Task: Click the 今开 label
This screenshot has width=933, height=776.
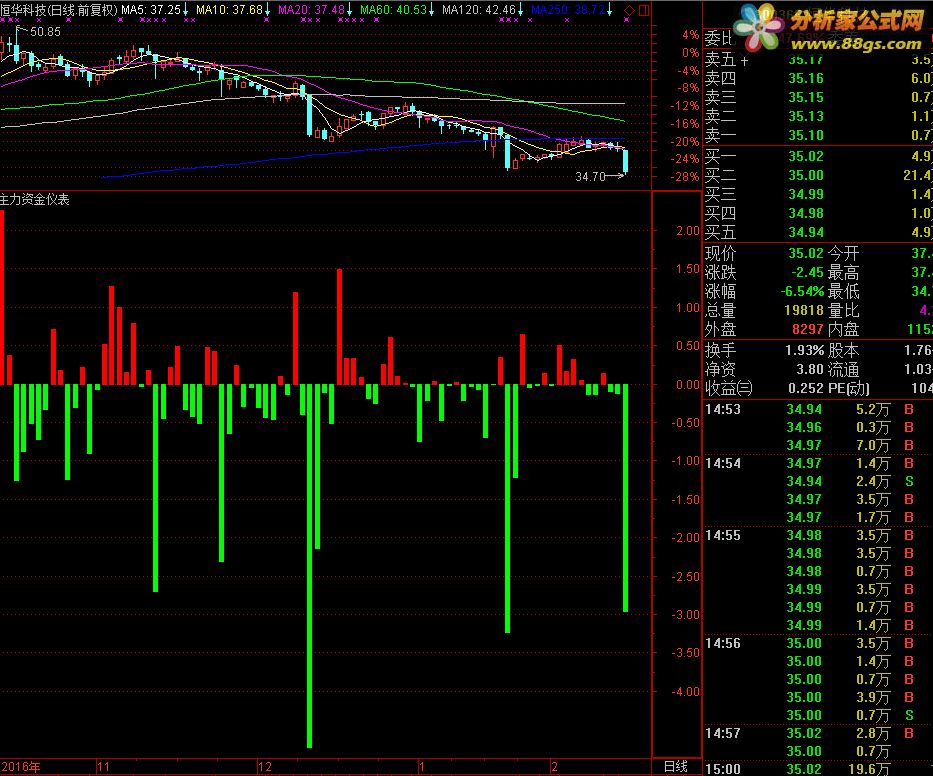Action: tap(843, 254)
